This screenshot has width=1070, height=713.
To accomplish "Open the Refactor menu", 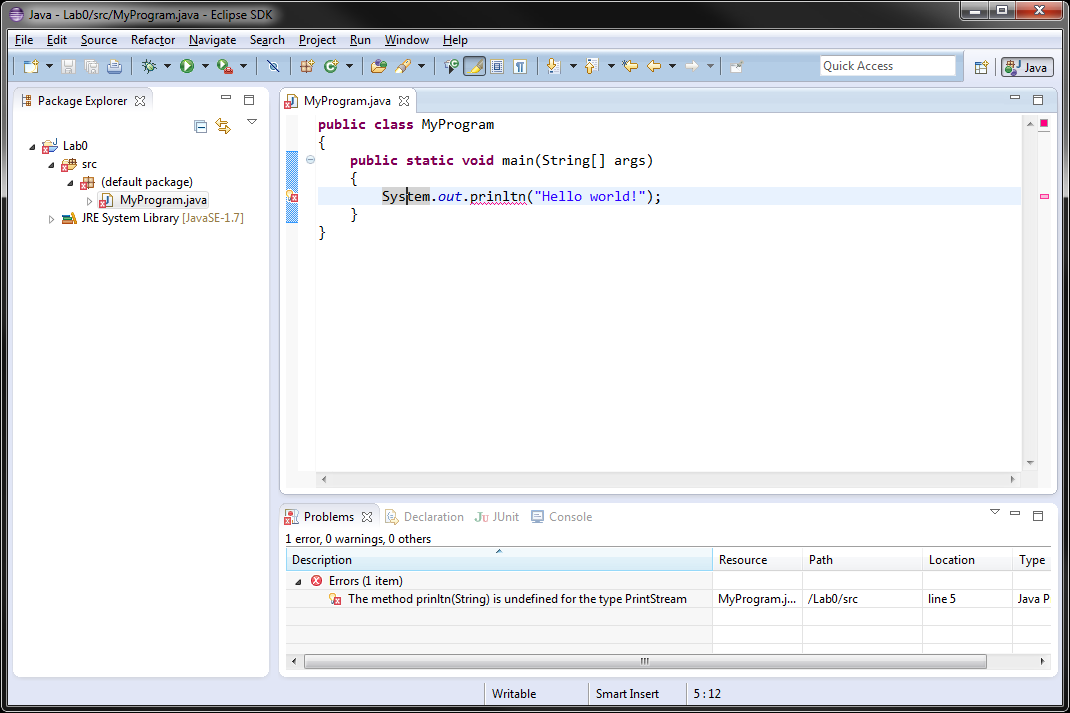I will pyautogui.click(x=152, y=40).
